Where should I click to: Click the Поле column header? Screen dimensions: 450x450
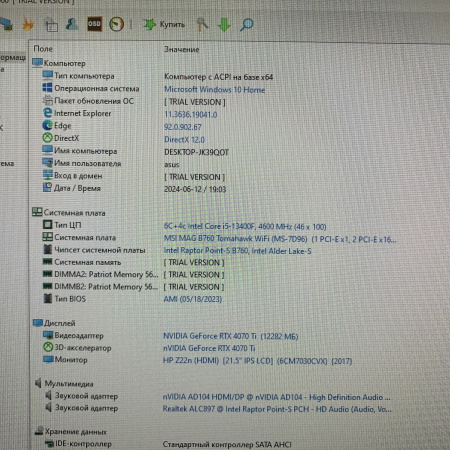click(43, 49)
